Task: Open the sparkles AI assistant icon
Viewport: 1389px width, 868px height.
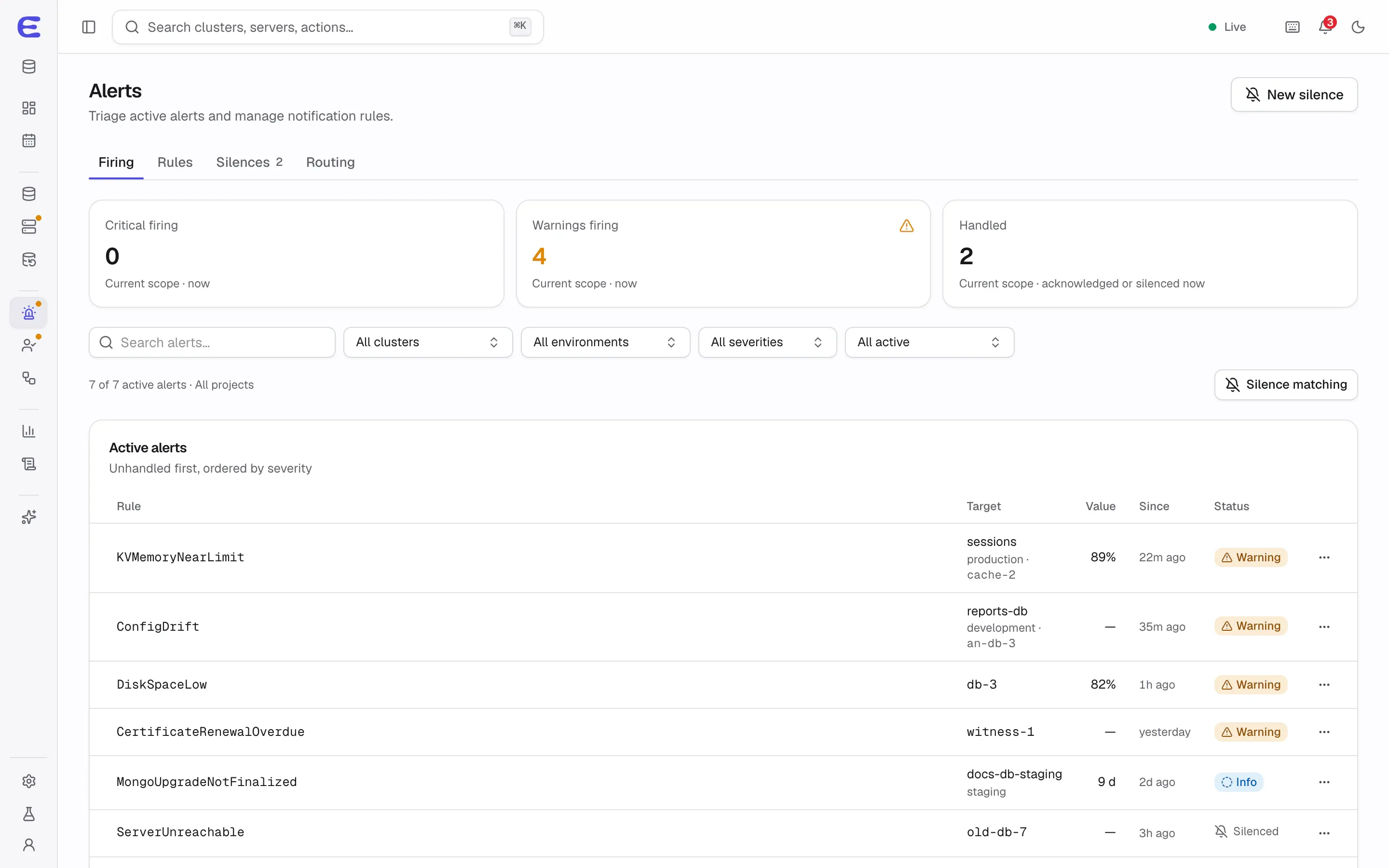Action: tap(29, 517)
